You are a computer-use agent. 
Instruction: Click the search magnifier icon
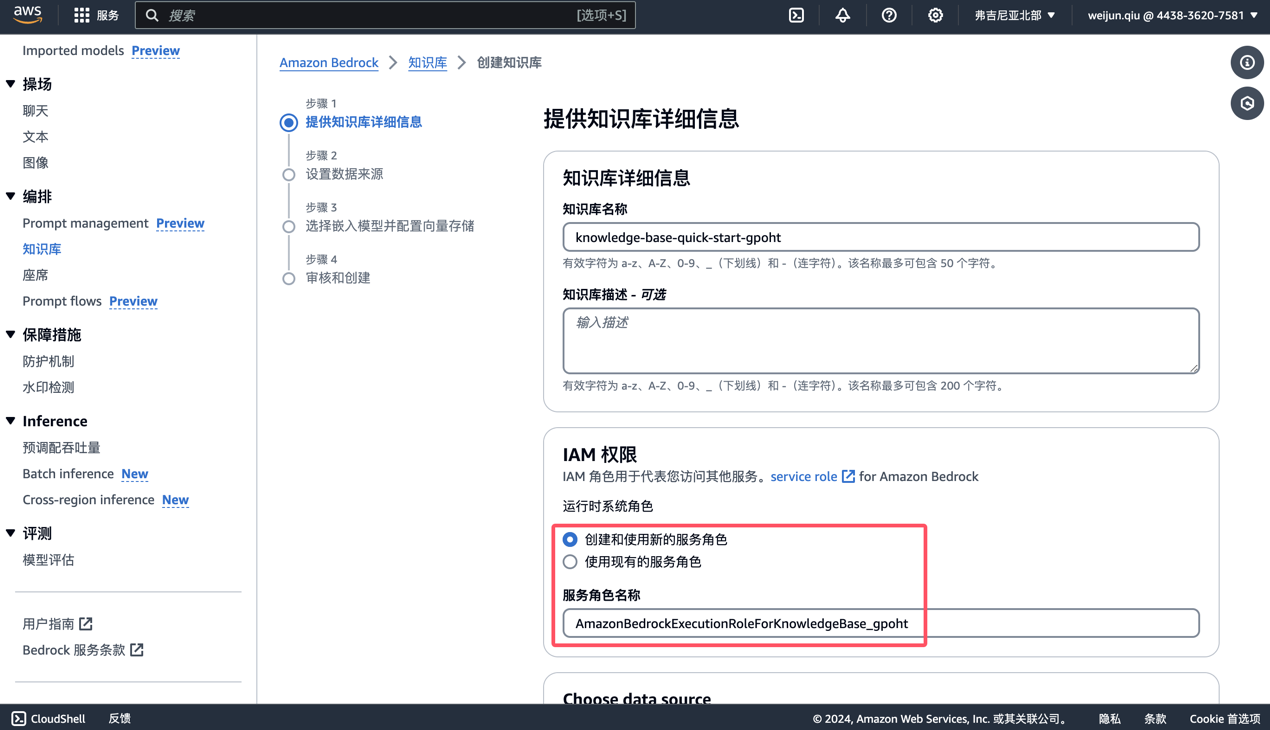point(152,15)
